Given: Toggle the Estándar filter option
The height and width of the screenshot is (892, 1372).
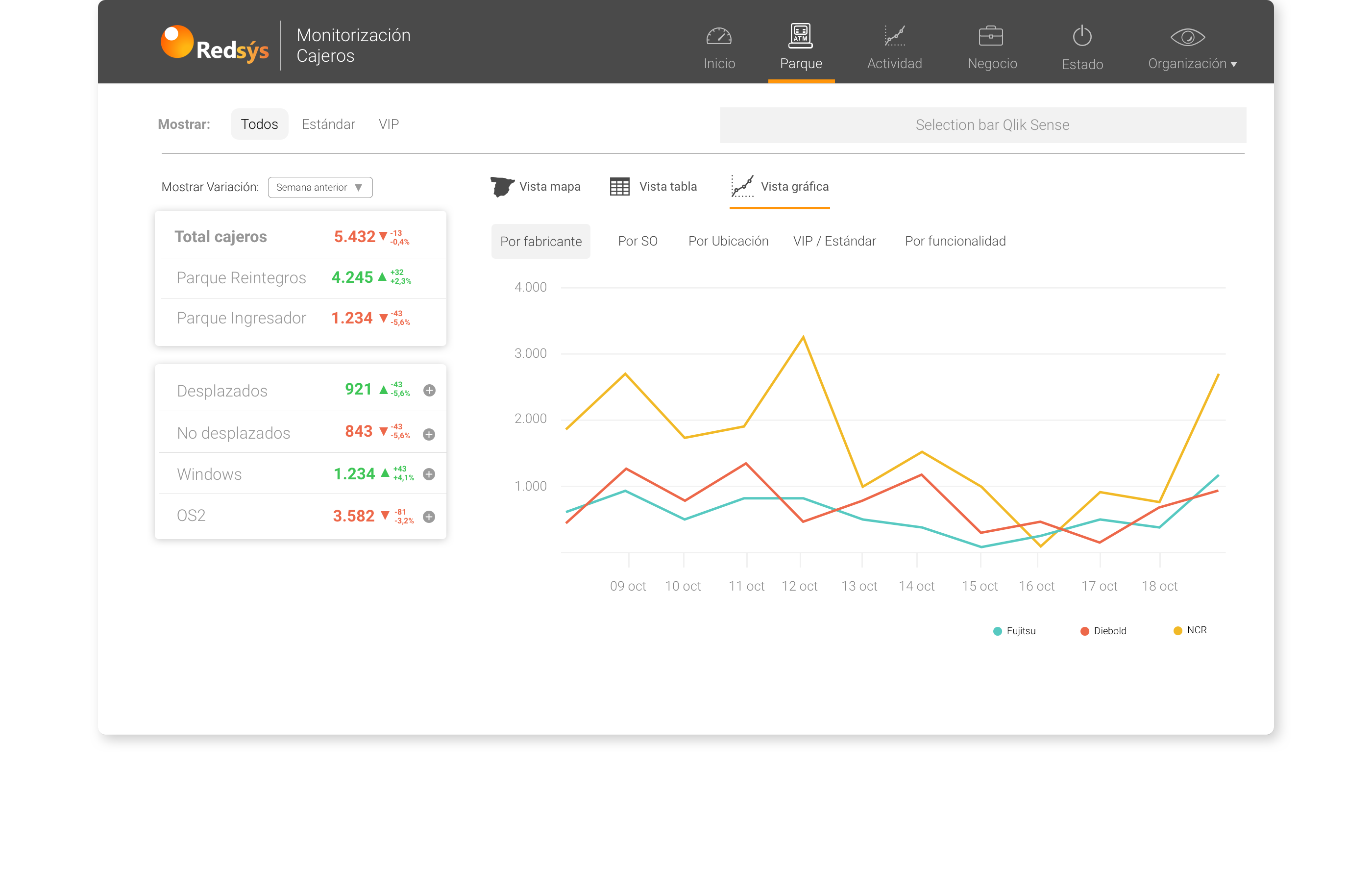Looking at the screenshot, I should point(328,124).
